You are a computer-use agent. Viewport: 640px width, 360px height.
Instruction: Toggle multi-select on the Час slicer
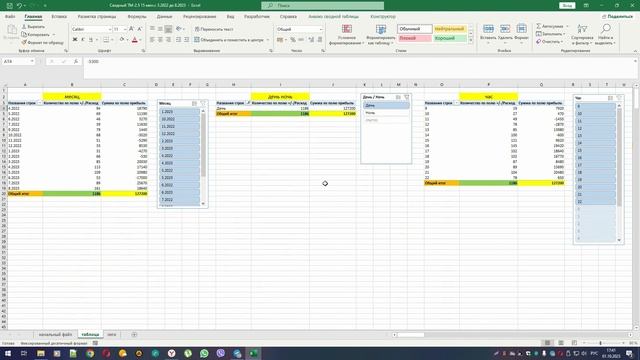point(610,98)
